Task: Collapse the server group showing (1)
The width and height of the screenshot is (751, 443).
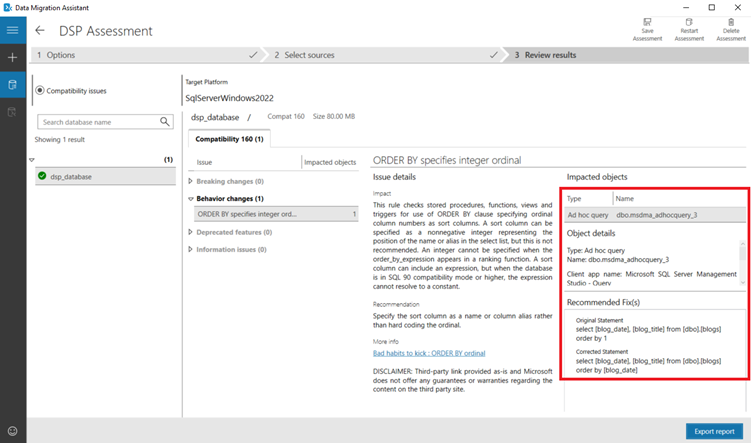Action: pos(32,160)
